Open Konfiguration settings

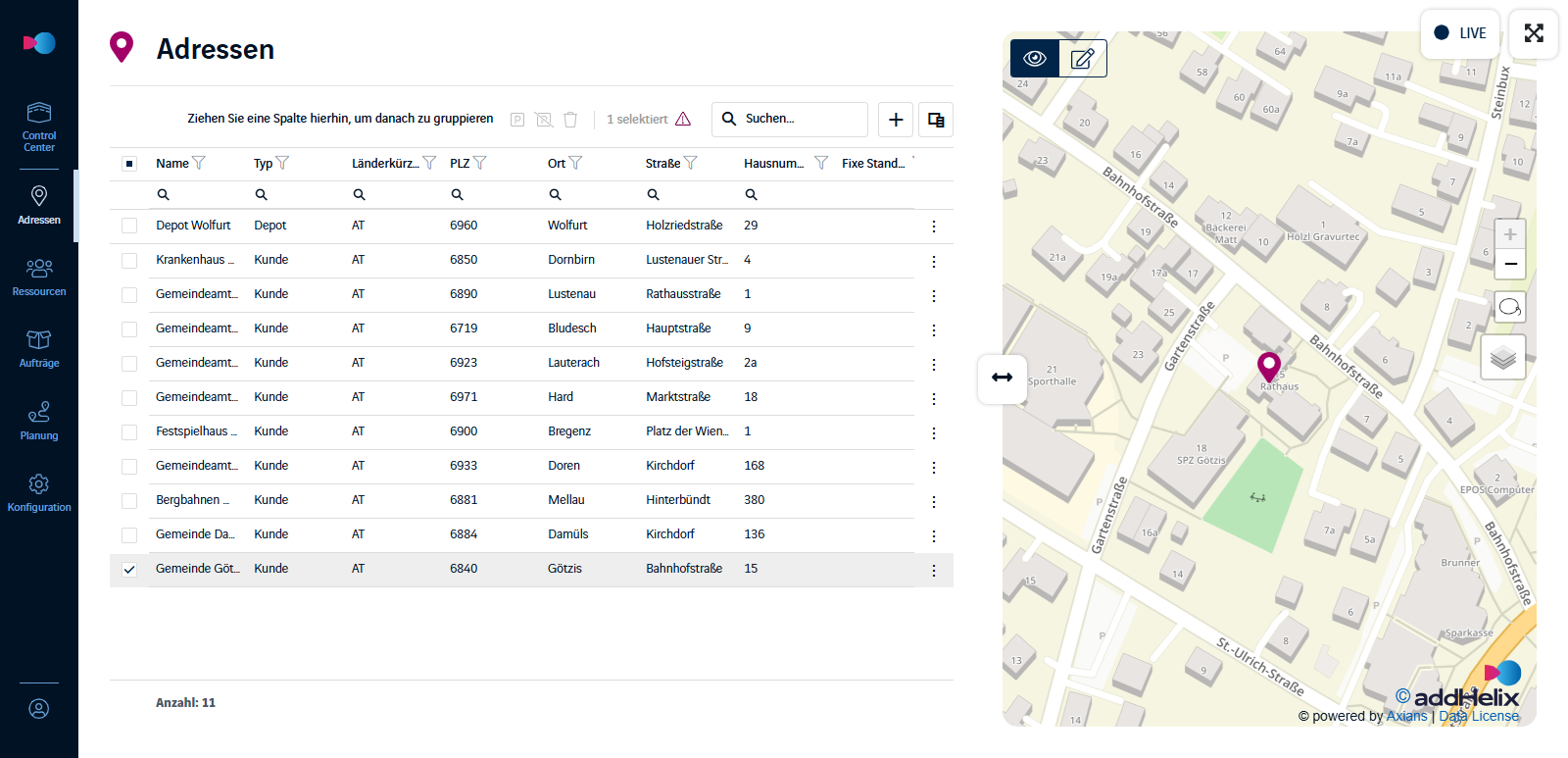tap(39, 492)
